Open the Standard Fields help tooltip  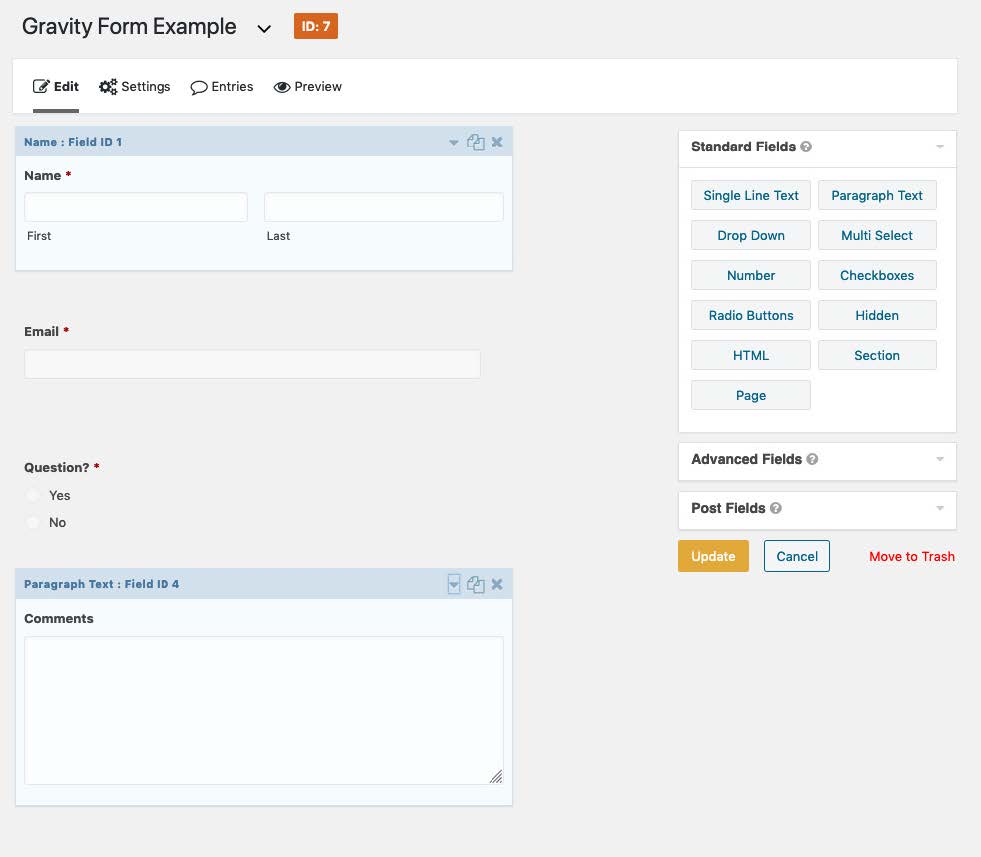(806, 147)
